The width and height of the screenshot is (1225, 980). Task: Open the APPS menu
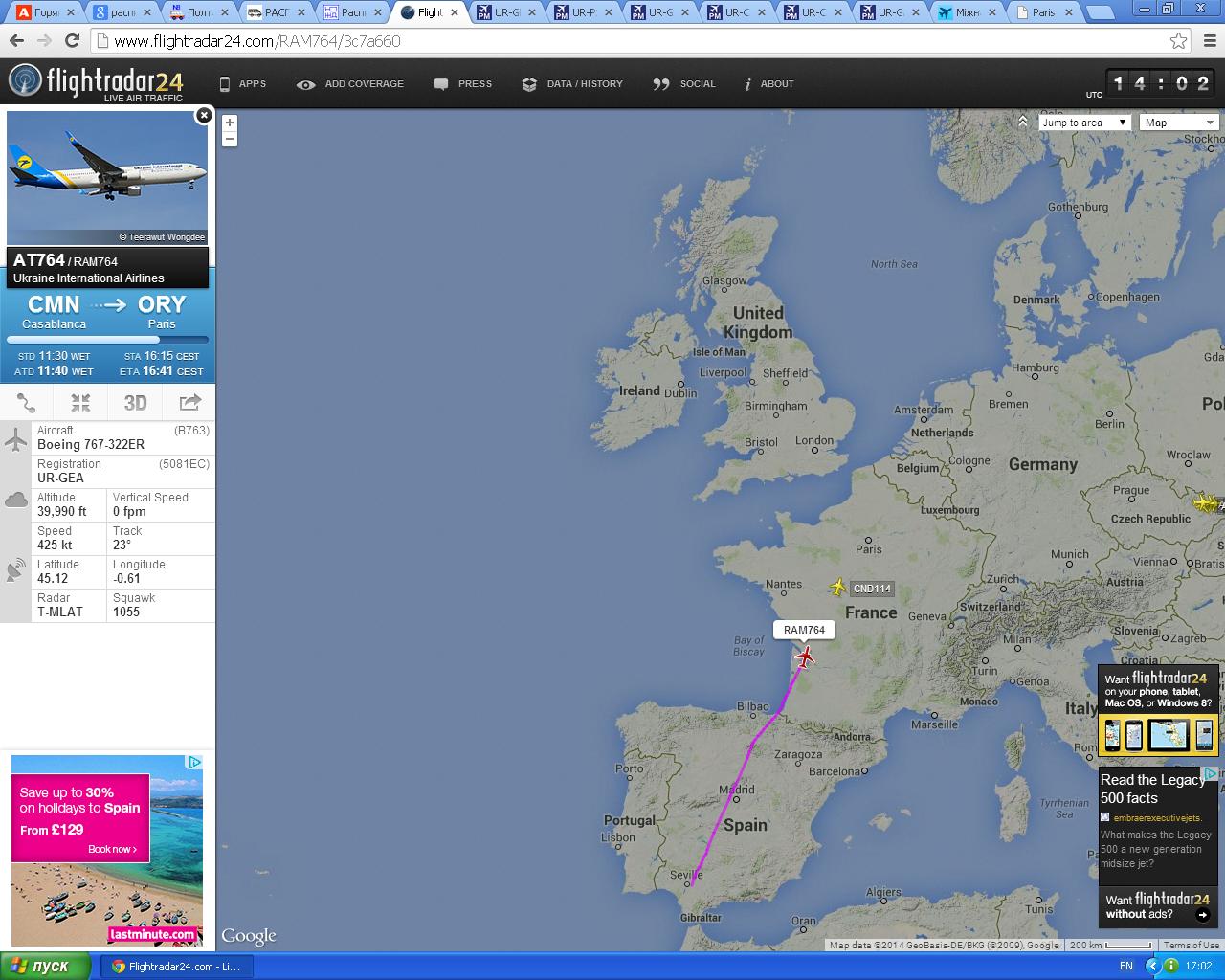click(x=243, y=84)
